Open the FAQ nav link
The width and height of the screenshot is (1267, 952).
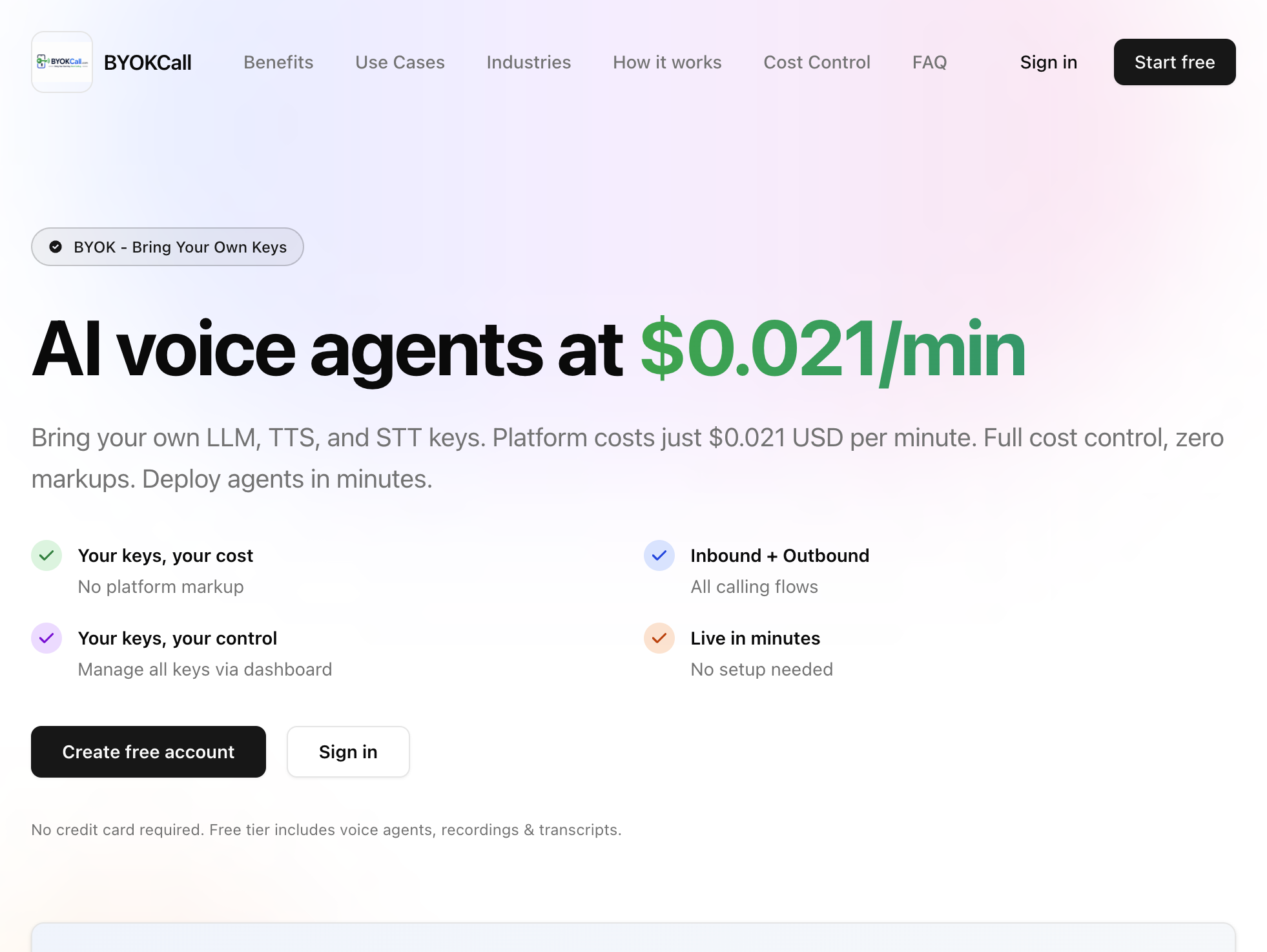(x=930, y=62)
